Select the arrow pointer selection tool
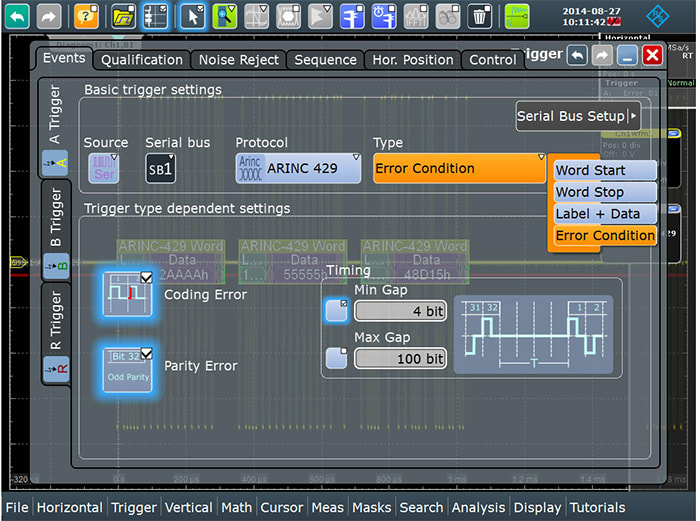The height and width of the screenshot is (521, 700). 193,17
